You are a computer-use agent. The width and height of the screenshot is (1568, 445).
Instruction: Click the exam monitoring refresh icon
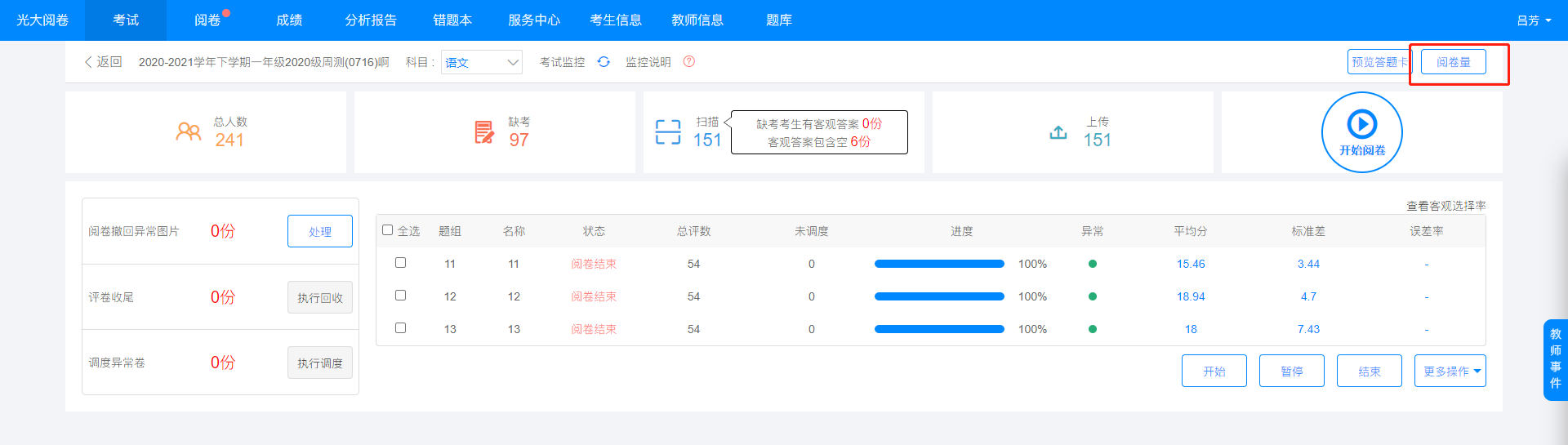coord(604,62)
